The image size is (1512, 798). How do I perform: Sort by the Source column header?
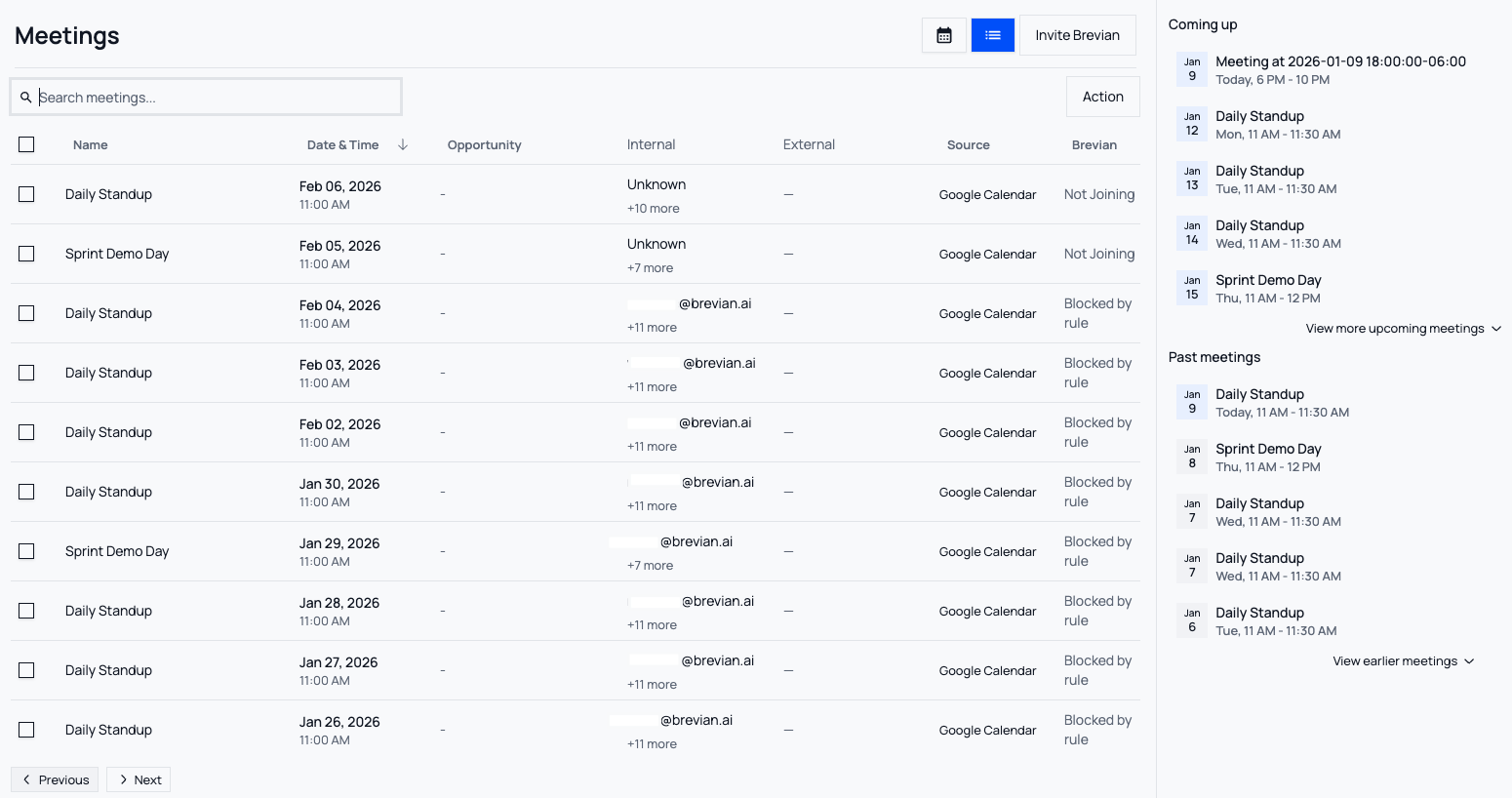[x=968, y=145]
